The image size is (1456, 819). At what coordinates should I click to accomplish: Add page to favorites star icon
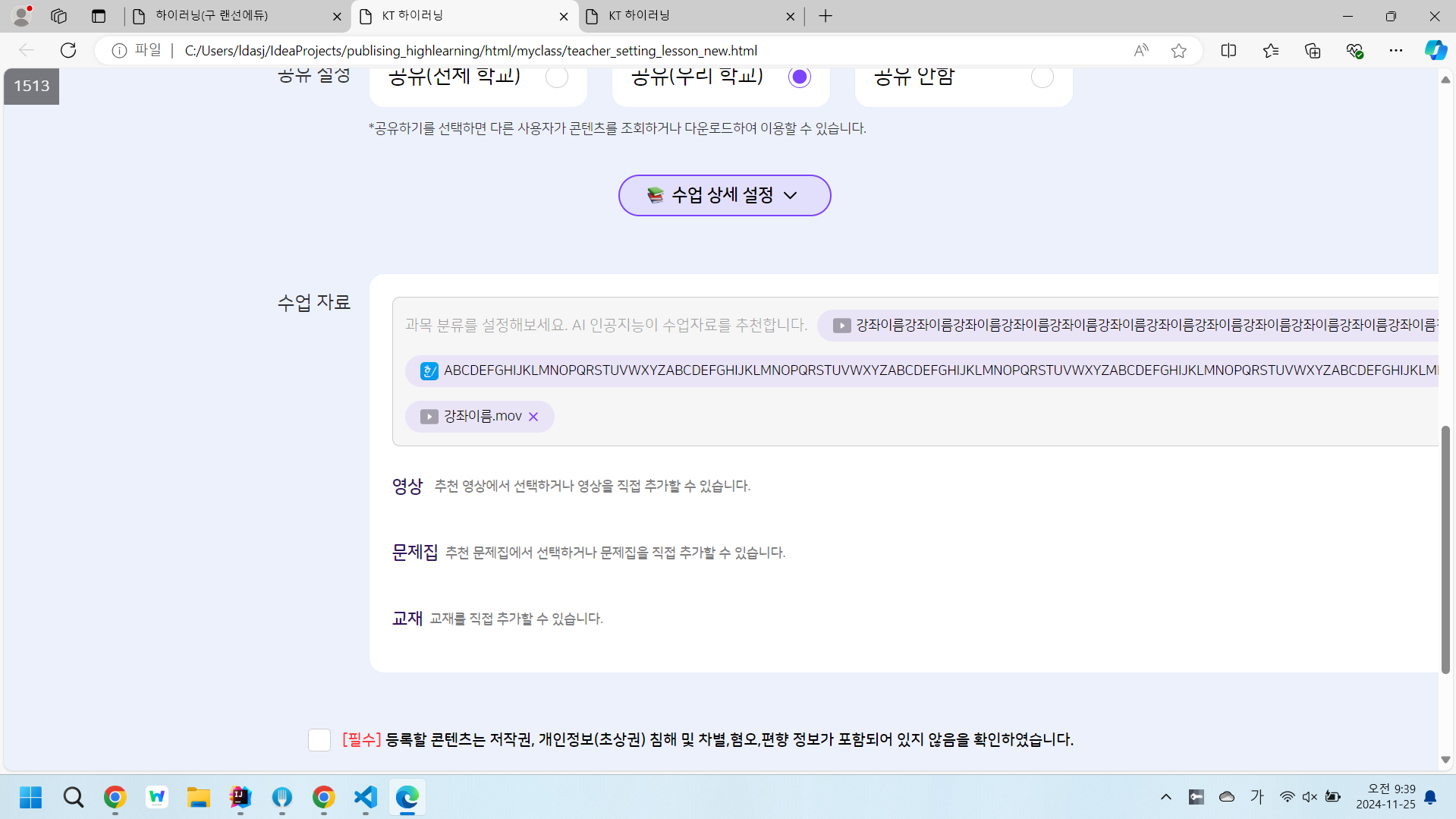point(1178,50)
